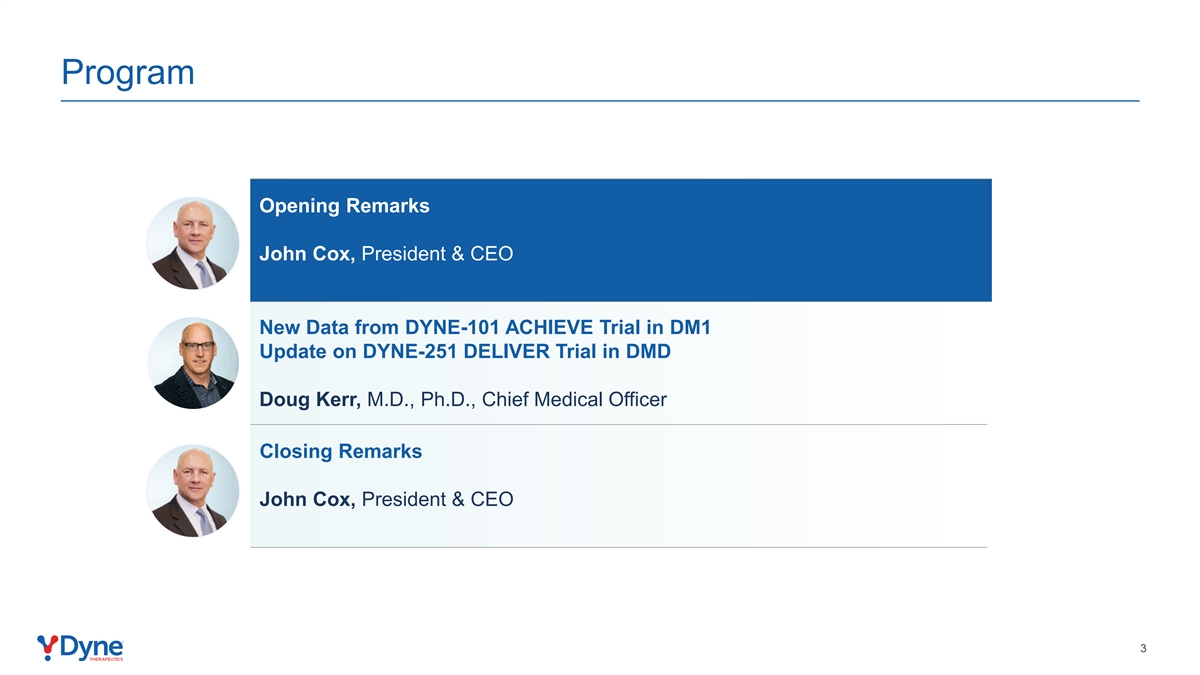Click Doug Kerr's headshot photo
1200x675 pixels.
(x=192, y=363)
